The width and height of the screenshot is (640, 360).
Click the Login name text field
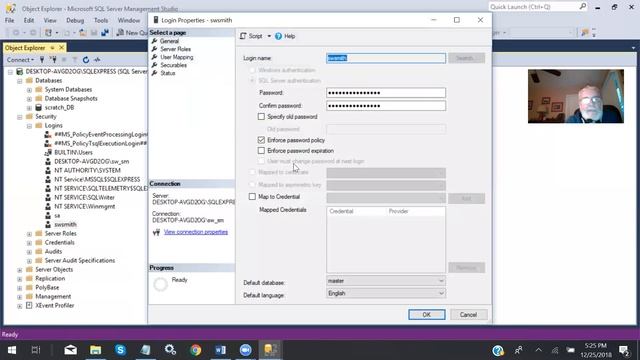pos(386,58)
